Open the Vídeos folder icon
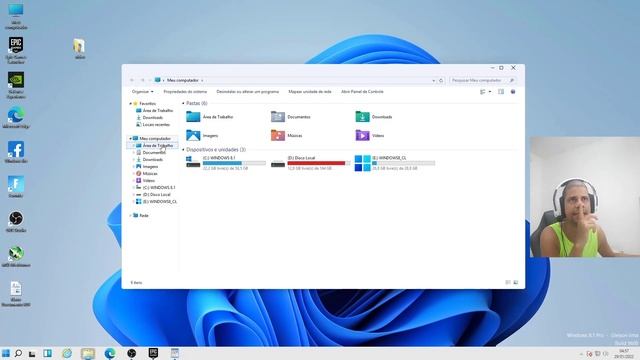640x360 pixels. tap(362, 135)
